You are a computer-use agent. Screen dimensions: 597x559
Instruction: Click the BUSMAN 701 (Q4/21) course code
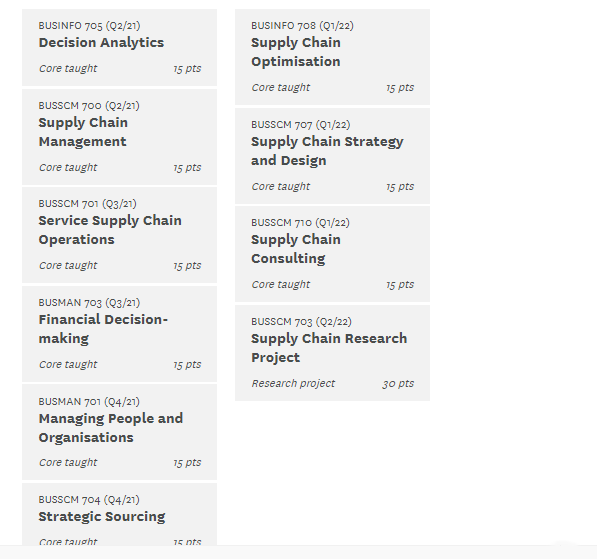tap(89, 402)
